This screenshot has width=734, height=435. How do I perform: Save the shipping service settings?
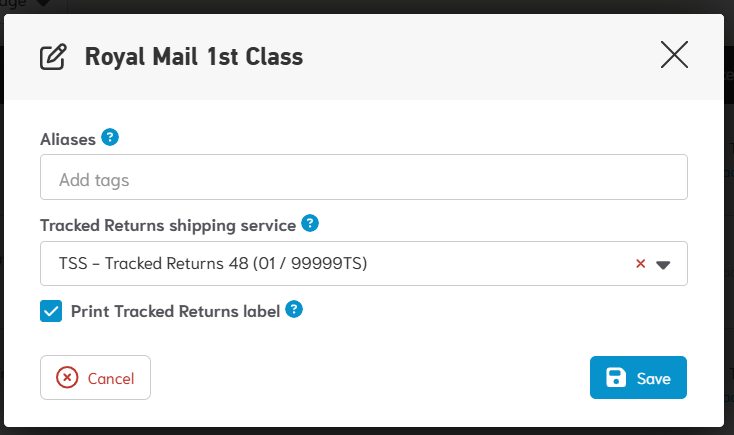click(638, 378)
